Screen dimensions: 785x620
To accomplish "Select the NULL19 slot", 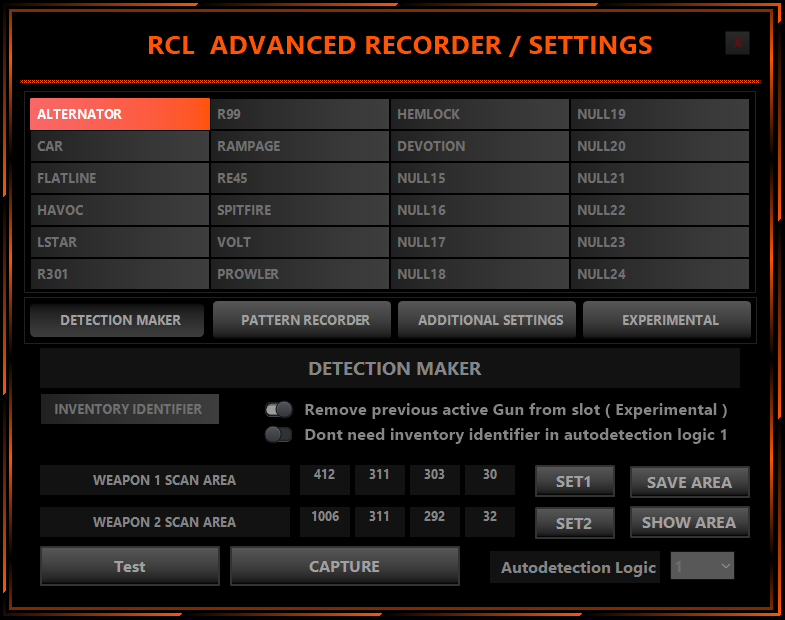I will (x=660, y=114).
